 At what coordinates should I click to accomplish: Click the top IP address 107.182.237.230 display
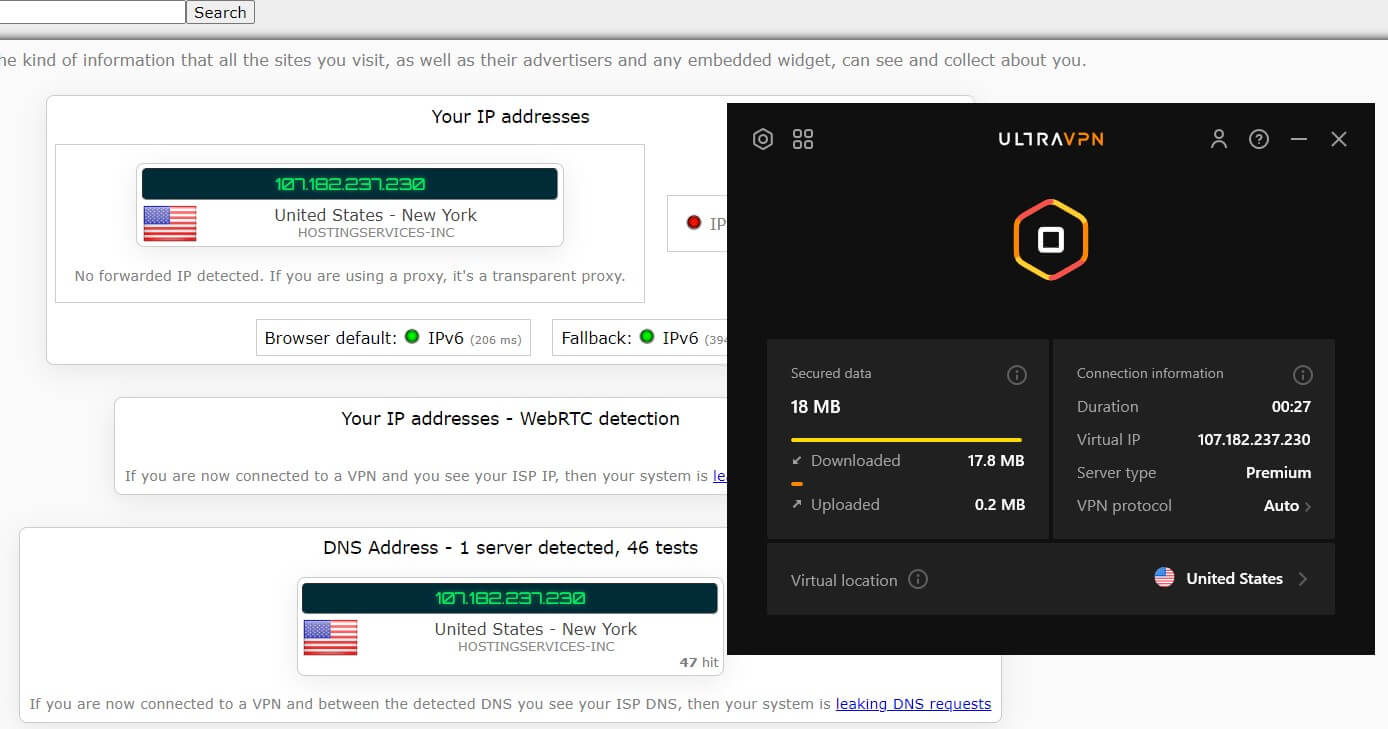(350, 184)
